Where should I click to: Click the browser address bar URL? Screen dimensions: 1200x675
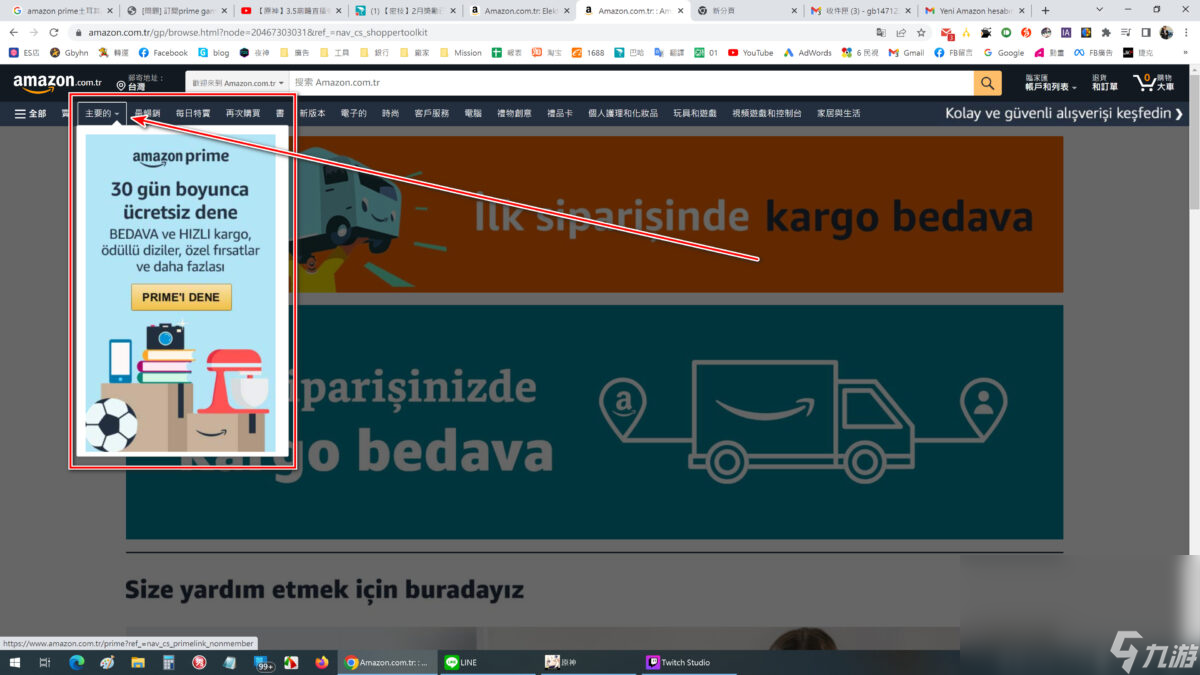(258, 32)
